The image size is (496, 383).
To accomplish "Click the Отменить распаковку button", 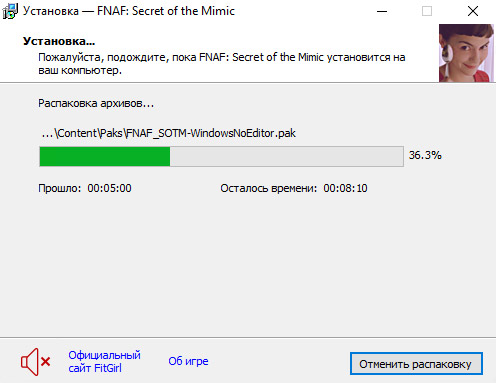I will click(416, 364).
